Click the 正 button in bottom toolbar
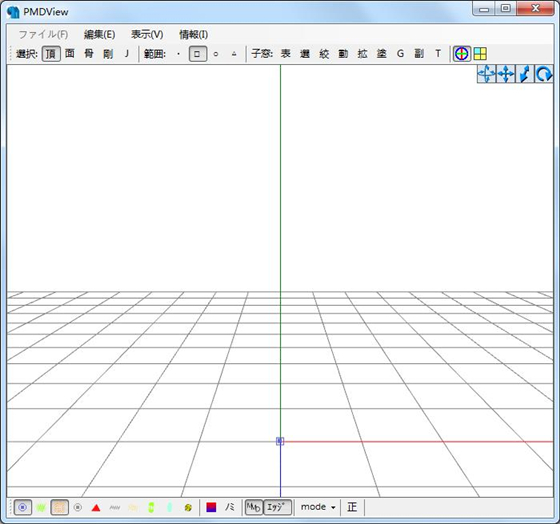This screenshot has width=560, height=524. tap(352, 507)
